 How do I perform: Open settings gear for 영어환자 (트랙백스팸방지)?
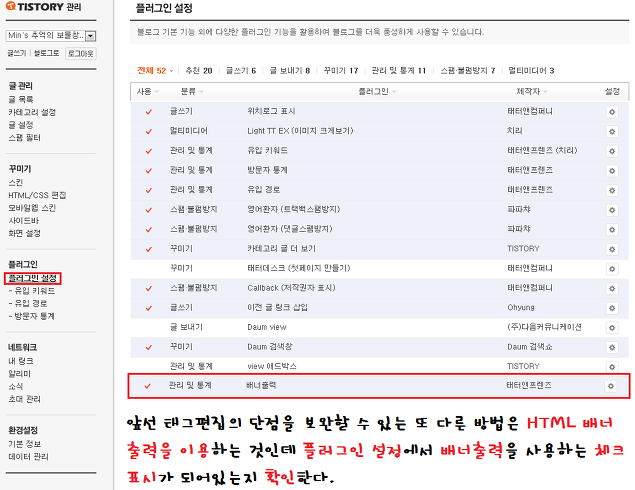pos(612,210)
